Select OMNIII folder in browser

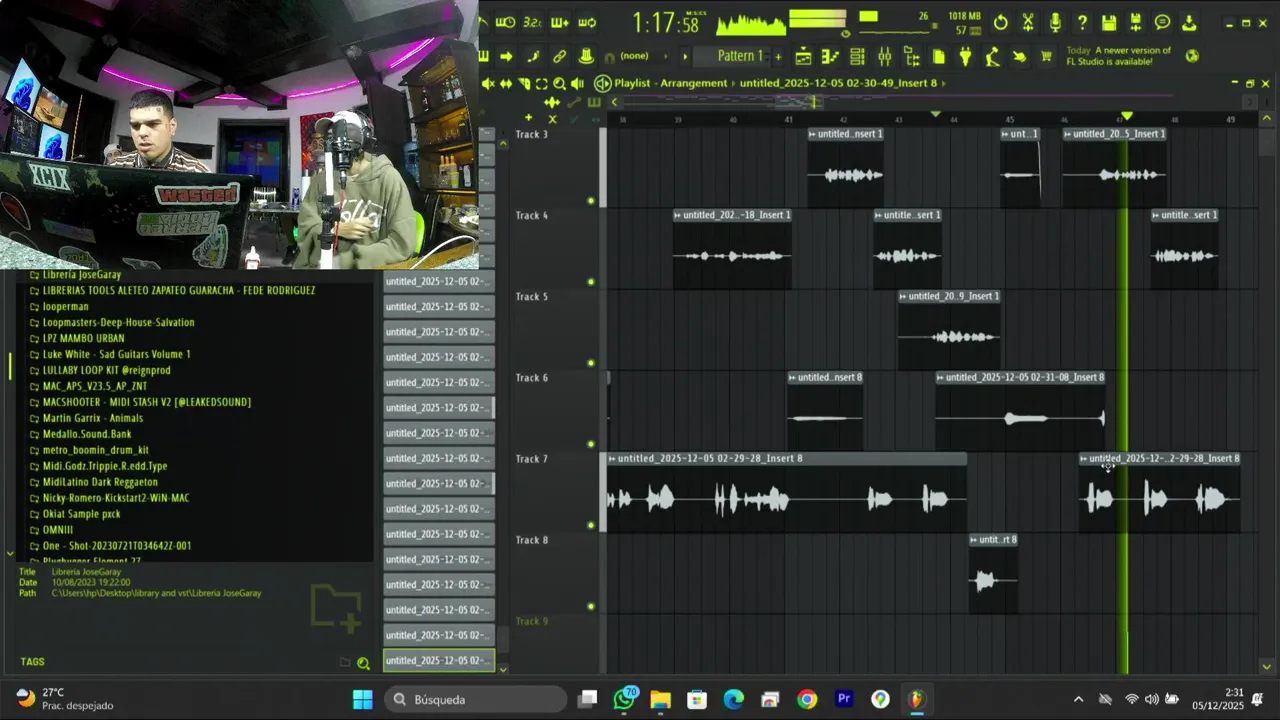[58, 530]
